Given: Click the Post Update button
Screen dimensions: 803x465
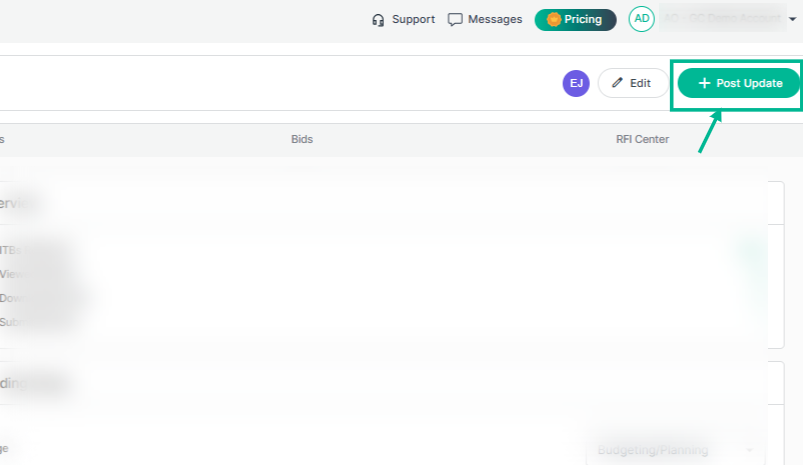Looking at the screenshot, I should pos(738,83).
